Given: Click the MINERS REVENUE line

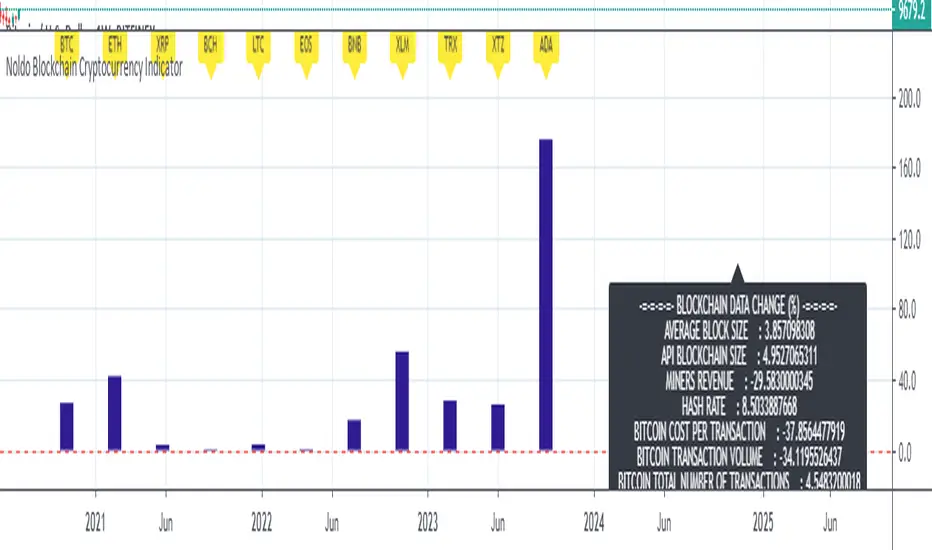Looking at the screenshot, I should (x=739, y=381).
